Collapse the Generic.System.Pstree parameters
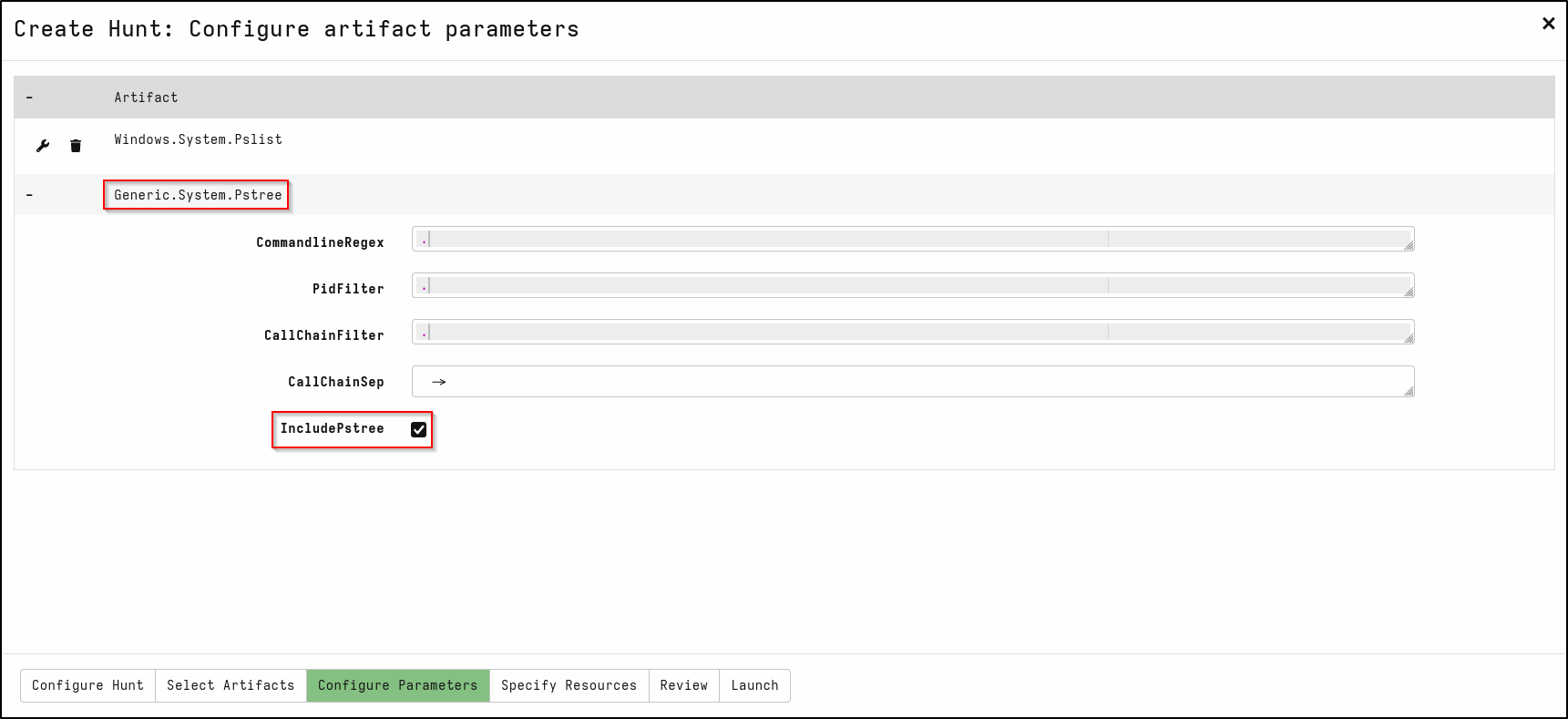Viewport: 1568px width, 719px height. tap(29, 195)
